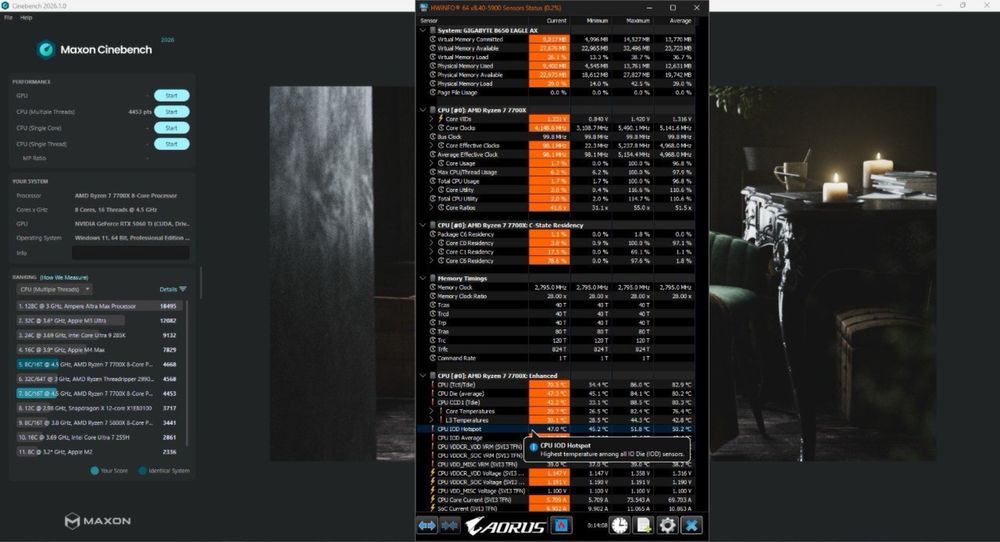Select ranking entry Ryzen Threadripper 2990 4568

[x=98, y=379]
